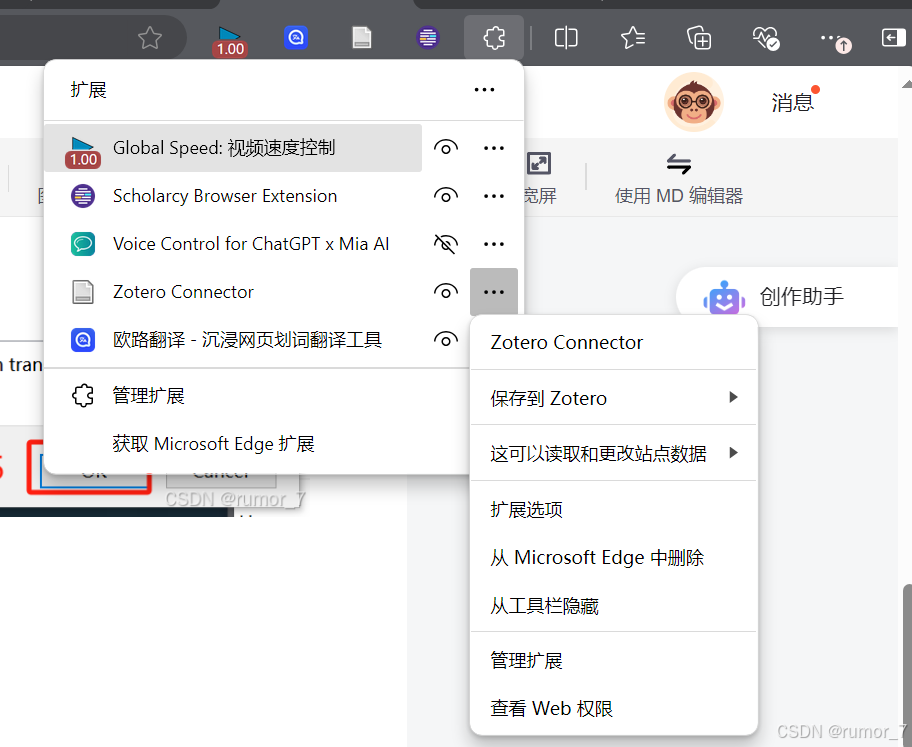This screenshot has height=747, width=912.
Task: Expand 这可以读取和更改站点数据 submenu
Action: point(614,453)
